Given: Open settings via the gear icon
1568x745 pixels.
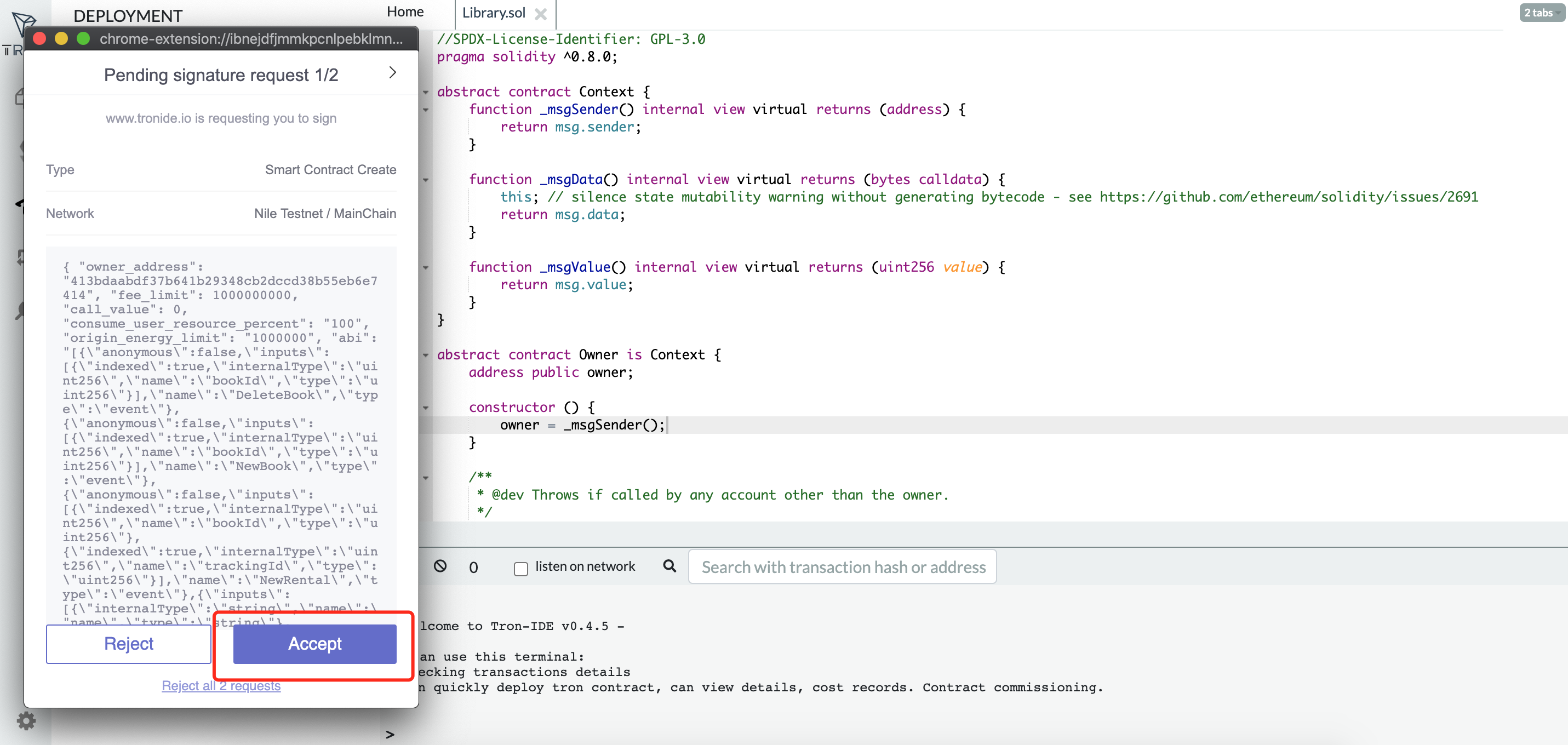Looking at the screenshot, I should (x=26, y=721).
